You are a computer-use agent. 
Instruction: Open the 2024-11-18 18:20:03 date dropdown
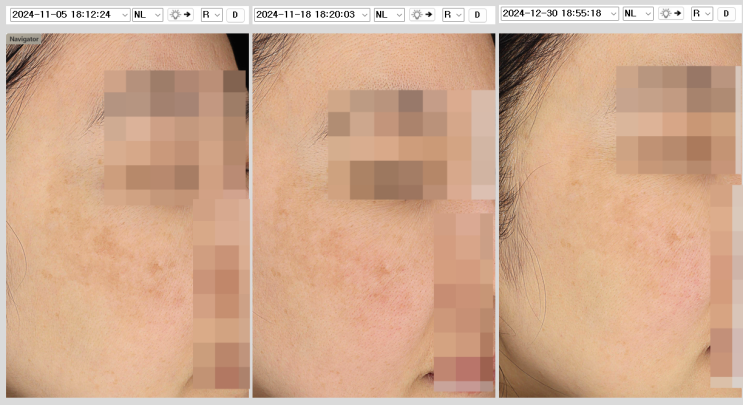(x=312, y=15)
